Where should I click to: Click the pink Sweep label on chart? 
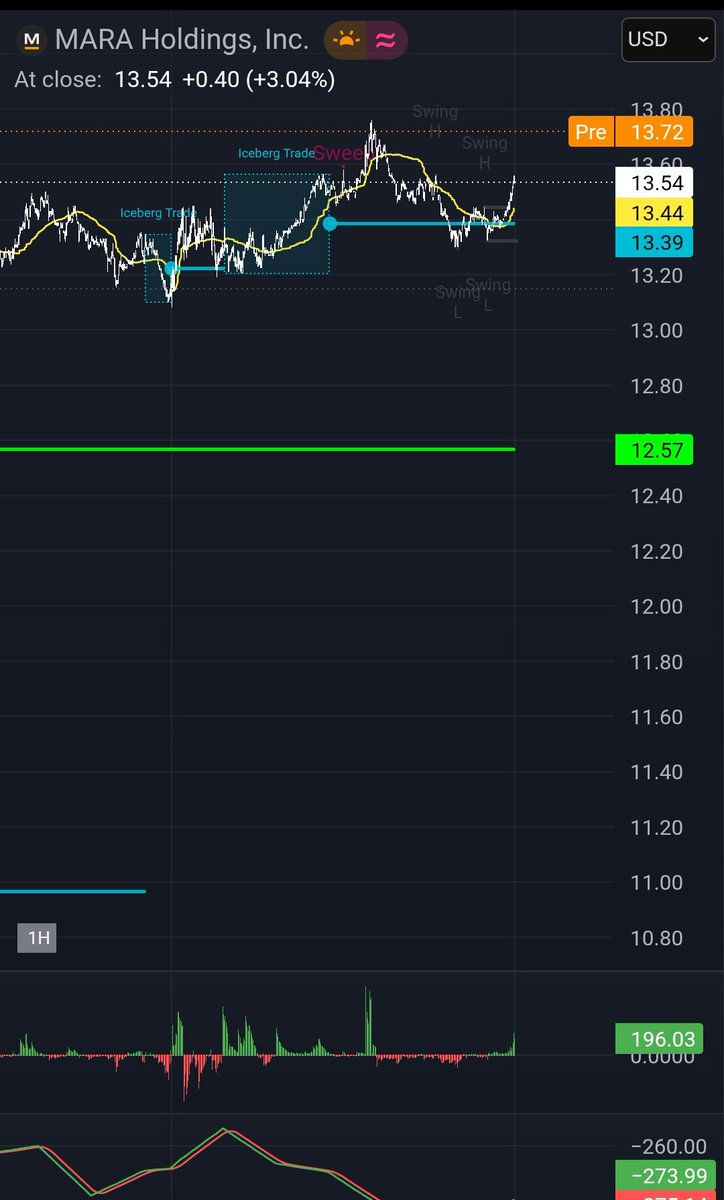tap(337, 153)
